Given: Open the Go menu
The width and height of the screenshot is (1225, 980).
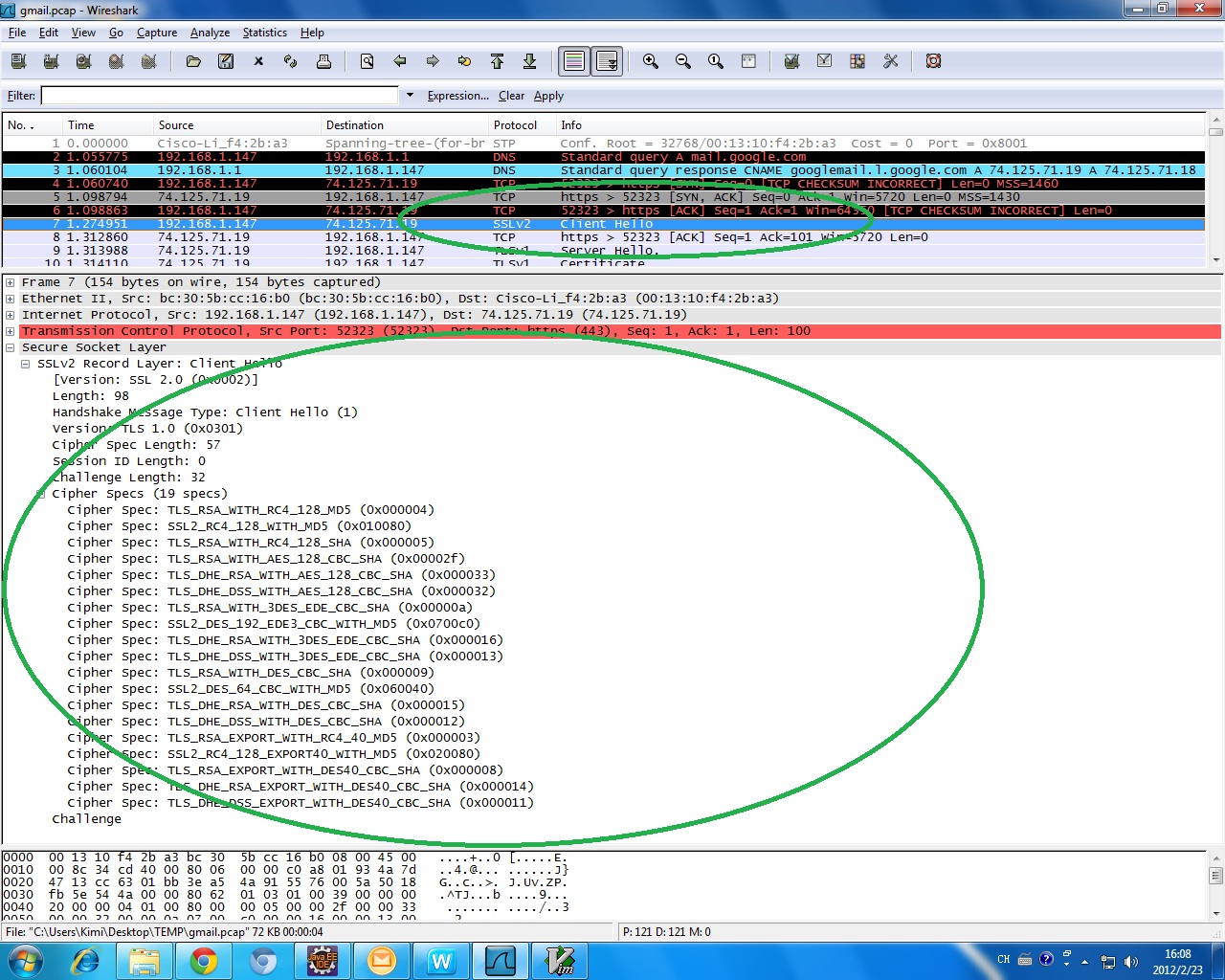Looking at the screenshot, I should click(116, 33).
